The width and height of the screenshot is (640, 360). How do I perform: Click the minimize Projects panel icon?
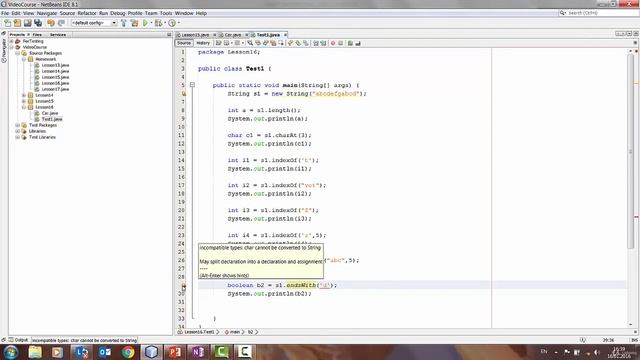(x=169, y=35)
